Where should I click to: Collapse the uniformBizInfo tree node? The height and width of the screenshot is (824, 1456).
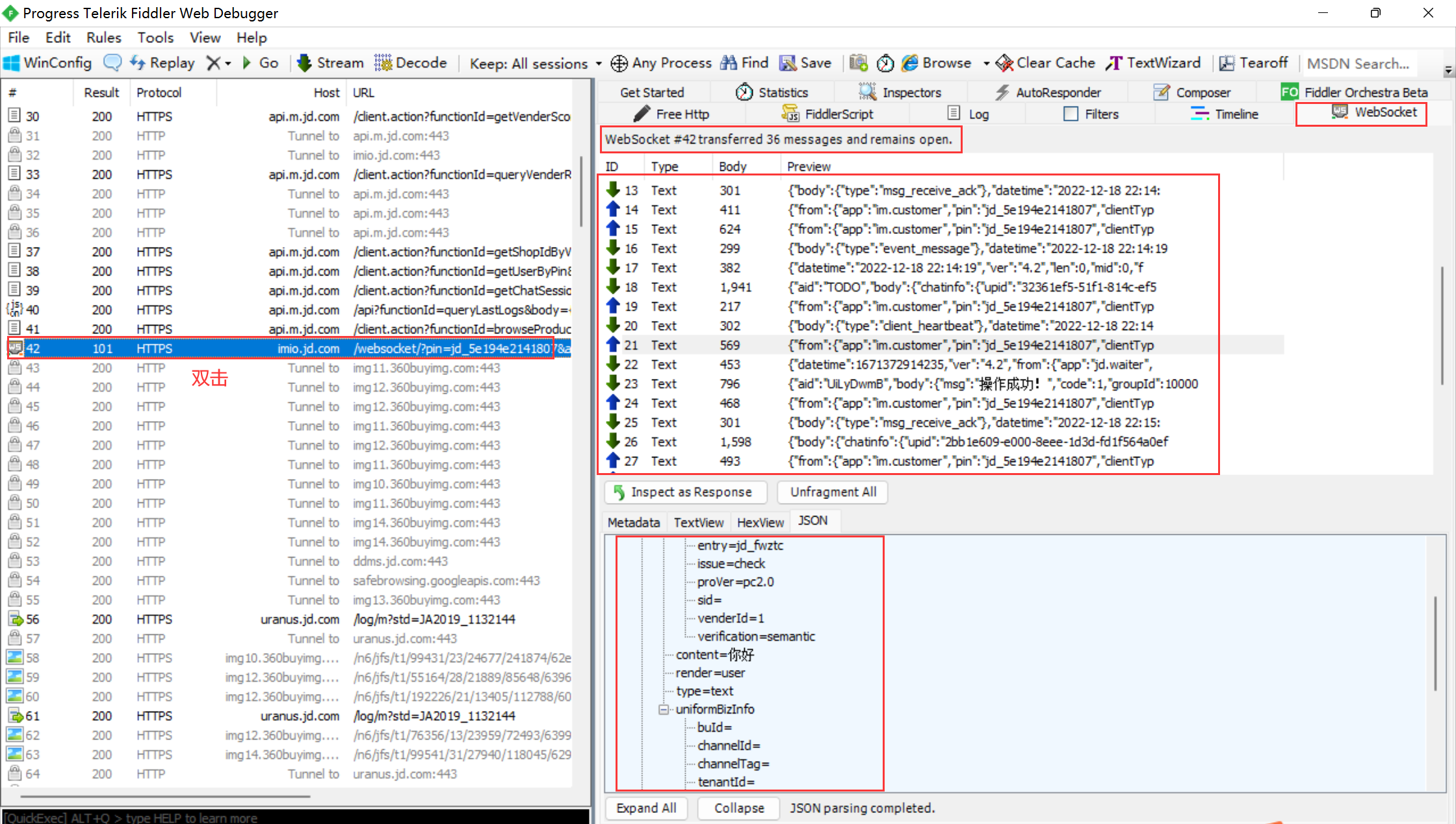click(x=664, y=709)
